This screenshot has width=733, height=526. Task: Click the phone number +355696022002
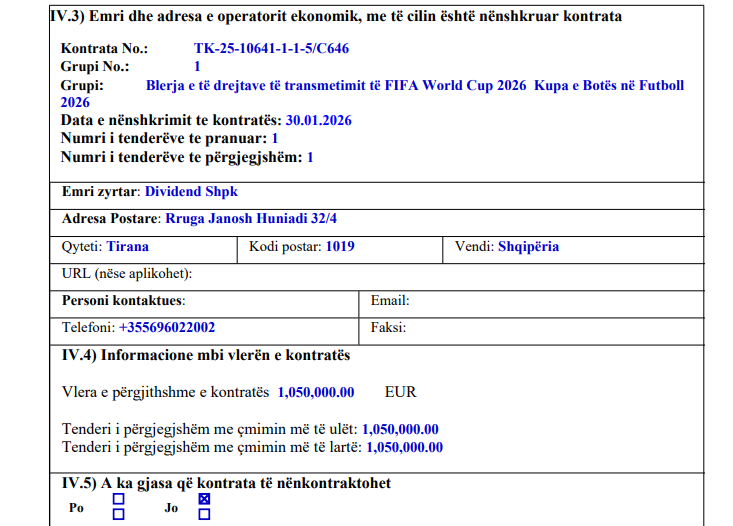(x=167, y=327)
